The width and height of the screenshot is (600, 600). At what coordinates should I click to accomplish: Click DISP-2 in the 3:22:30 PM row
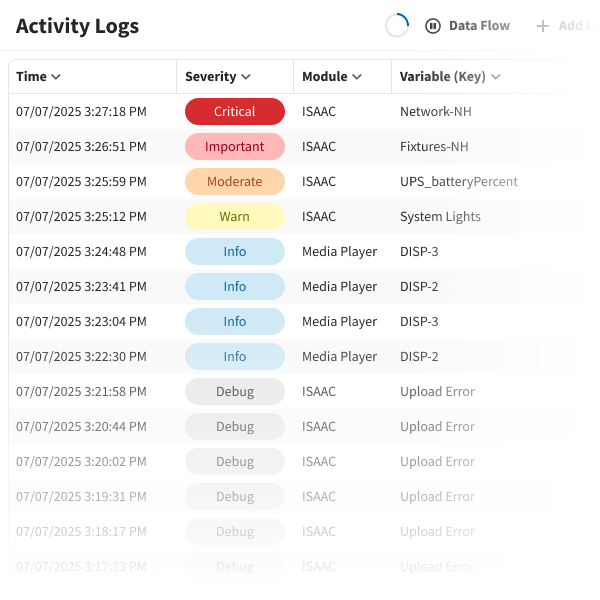pyautogui.click(x=419, y=357)
